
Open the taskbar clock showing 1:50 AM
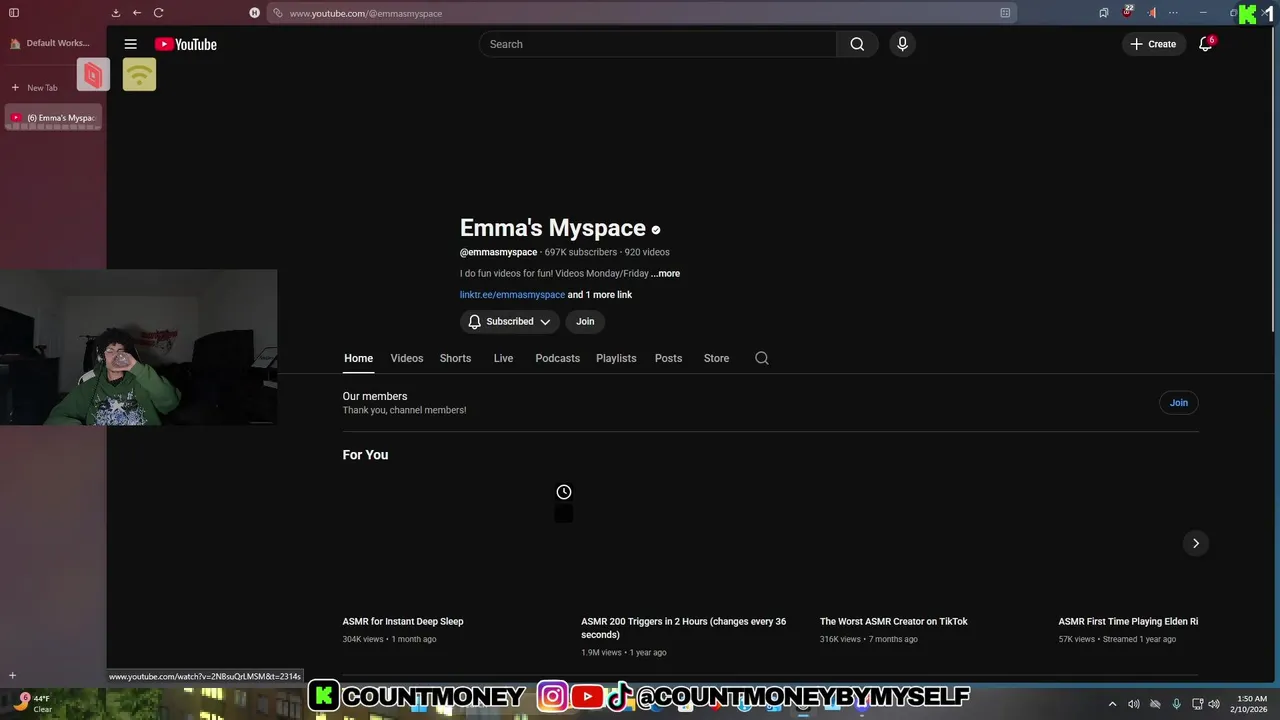[1251, 704]
